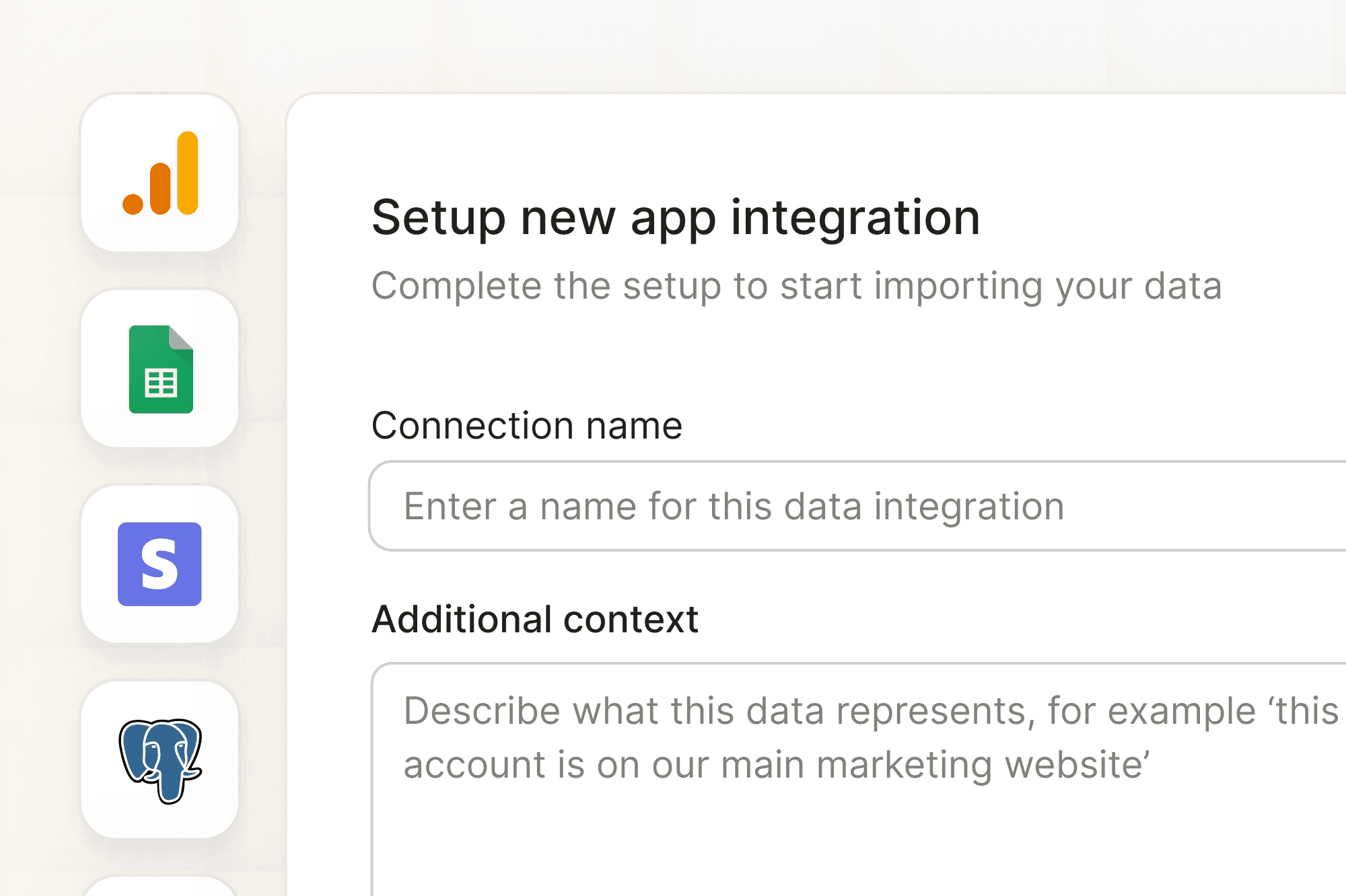The image size is (1346, 896).
Task: Select the Stripe connector icon
Action: (x=160, y=564)
